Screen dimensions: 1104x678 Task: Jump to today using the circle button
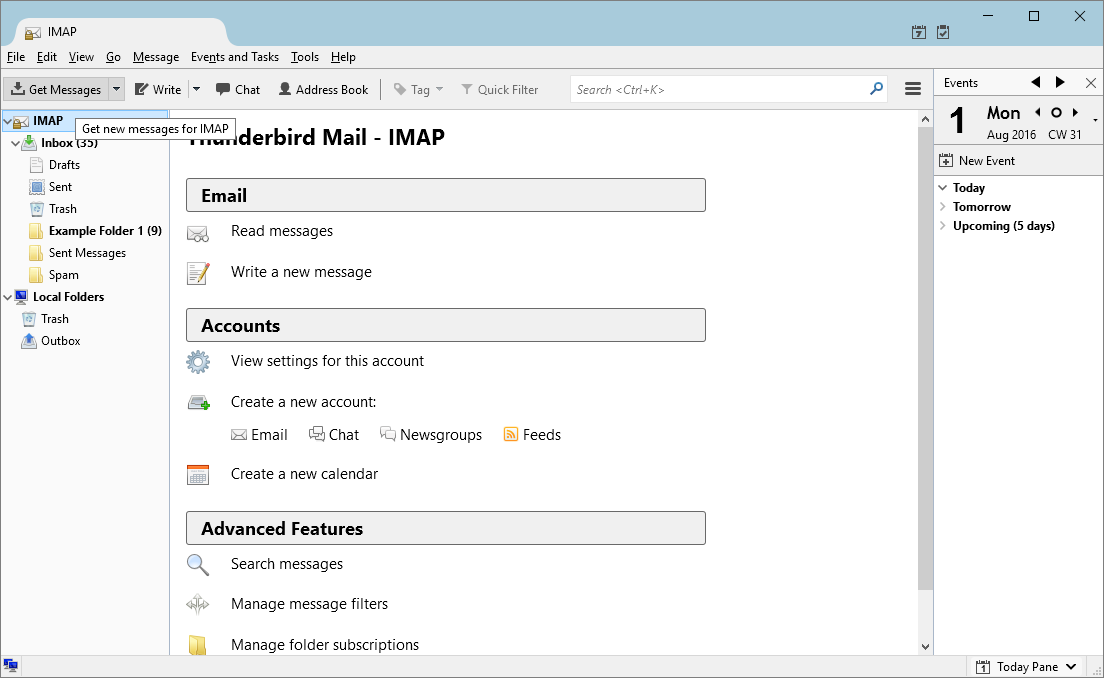click(1056, 113)
